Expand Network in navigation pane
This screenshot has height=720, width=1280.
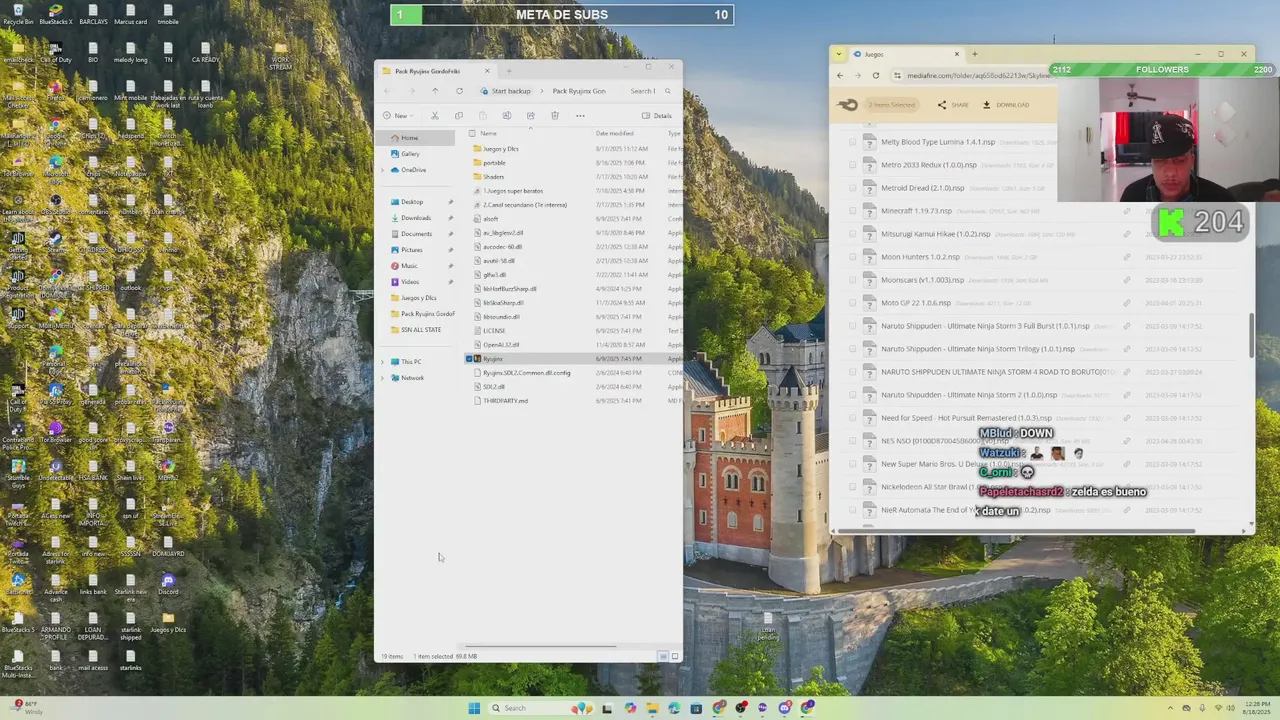[382, 378]
